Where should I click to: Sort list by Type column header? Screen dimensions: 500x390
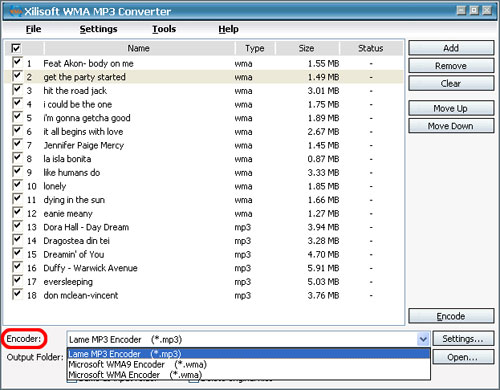(255, 48)
